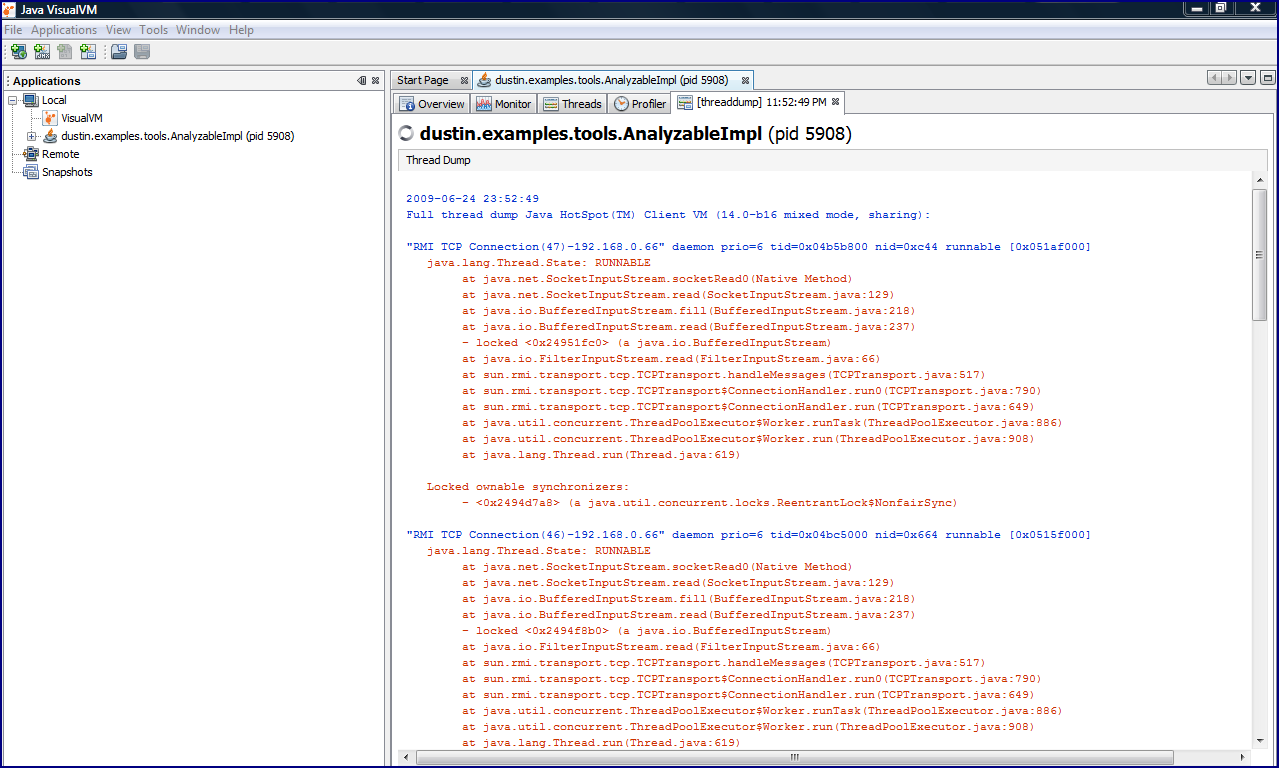Screen dimensions: 1279x768
Task: Click the 'Full thread dump Java HotSpot' line
Action: 668,215
